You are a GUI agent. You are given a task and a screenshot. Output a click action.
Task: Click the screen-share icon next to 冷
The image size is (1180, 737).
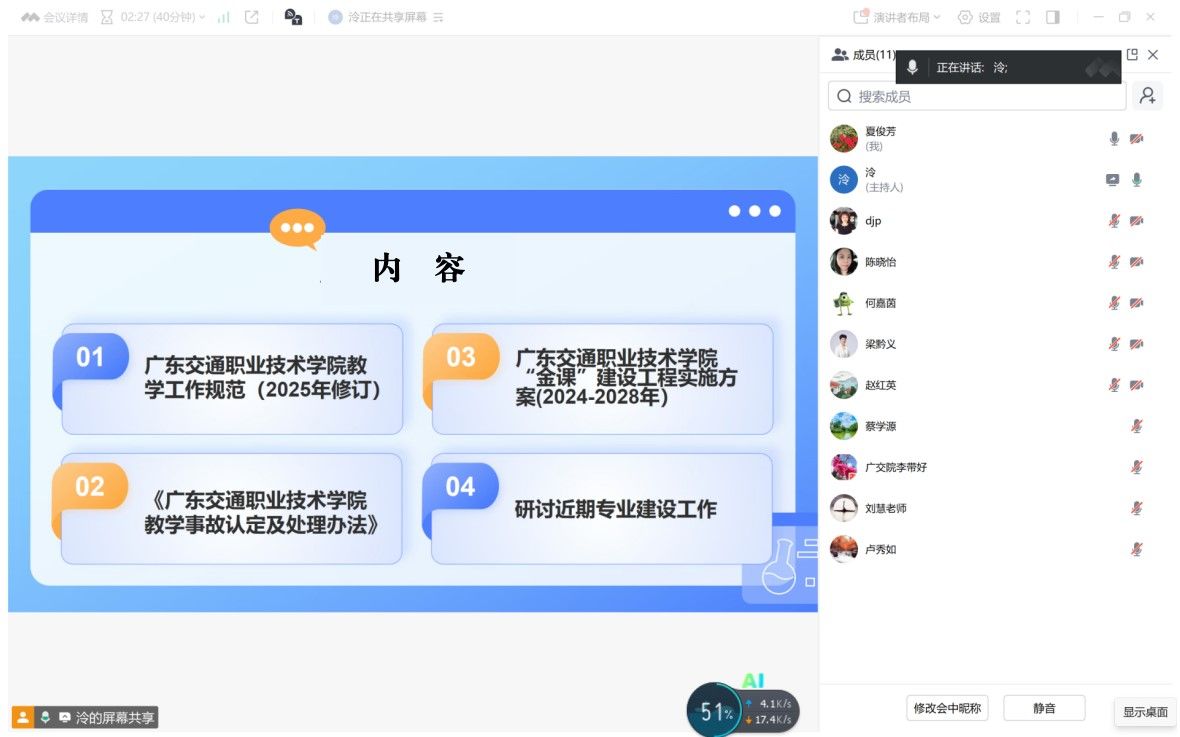(1113, 180)
